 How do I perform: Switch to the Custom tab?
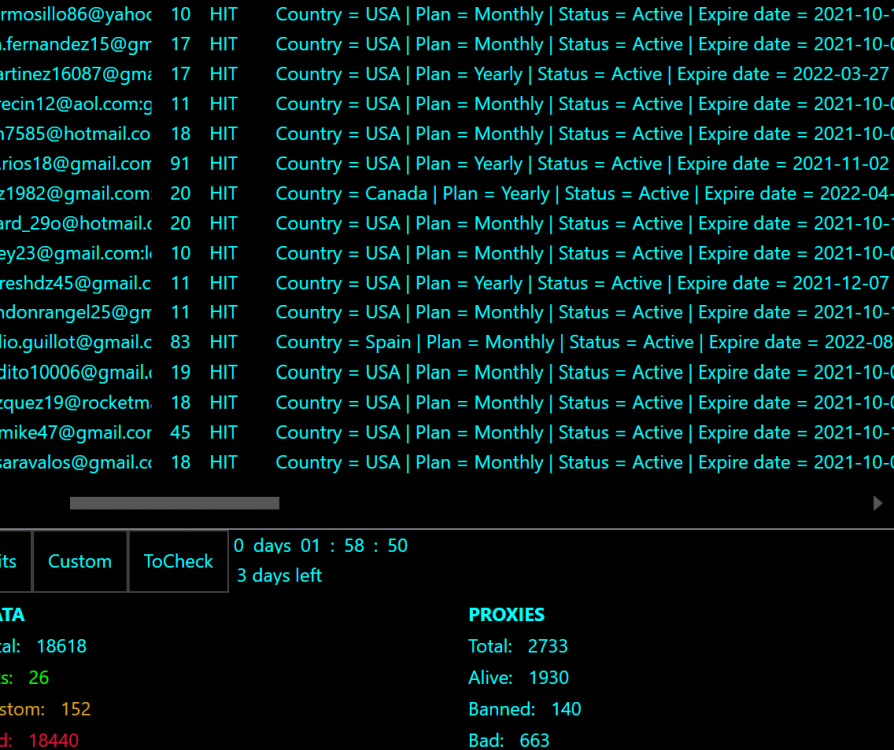click(80, 561)
